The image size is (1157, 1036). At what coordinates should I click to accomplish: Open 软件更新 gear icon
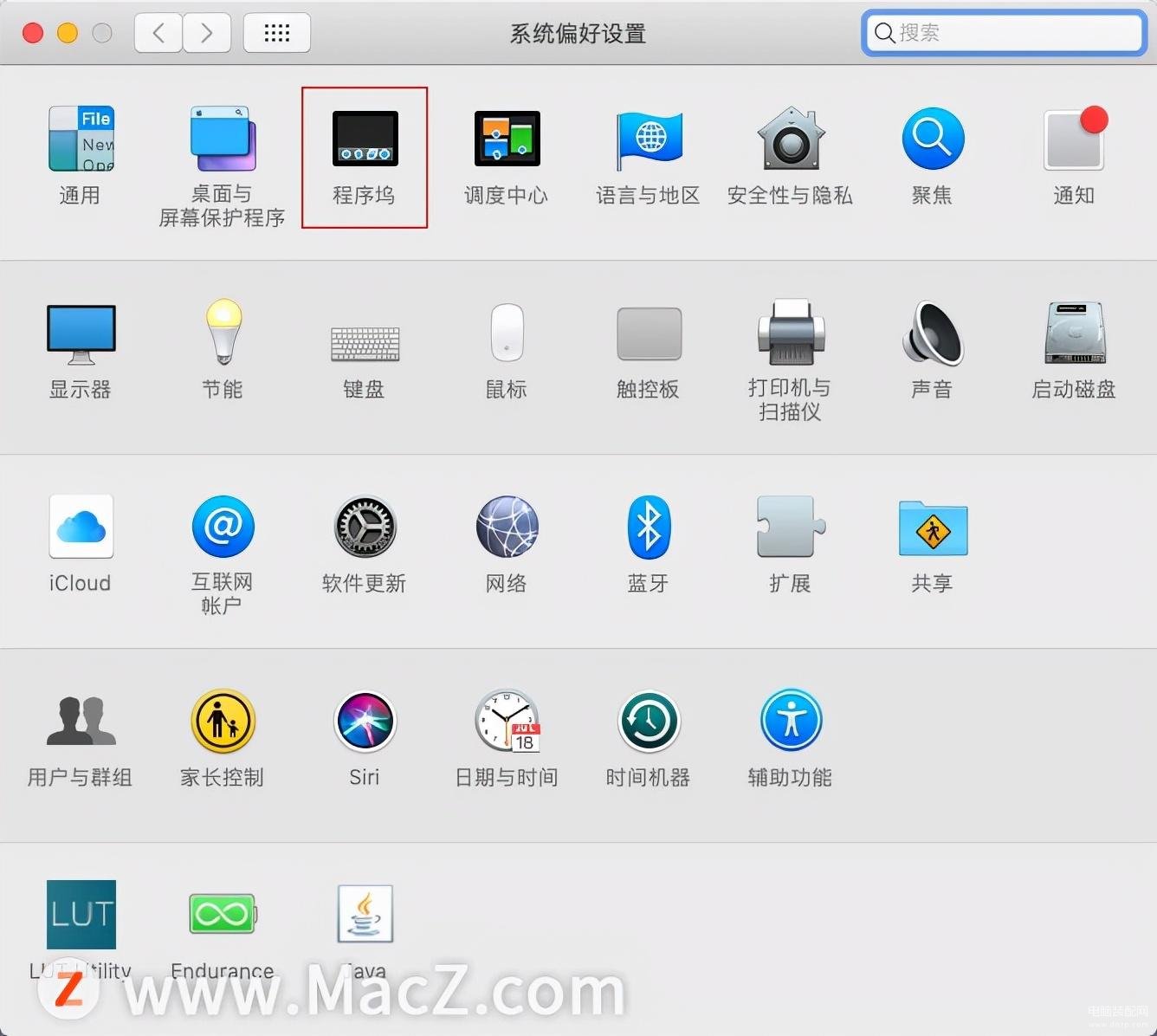click(x=365, y=527)
